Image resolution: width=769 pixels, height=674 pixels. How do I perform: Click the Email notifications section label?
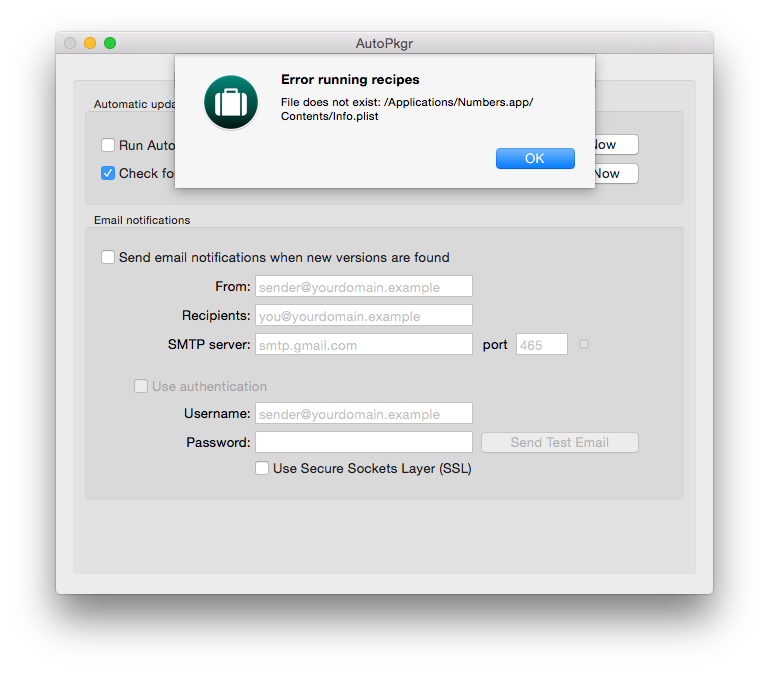click(142, 220)
